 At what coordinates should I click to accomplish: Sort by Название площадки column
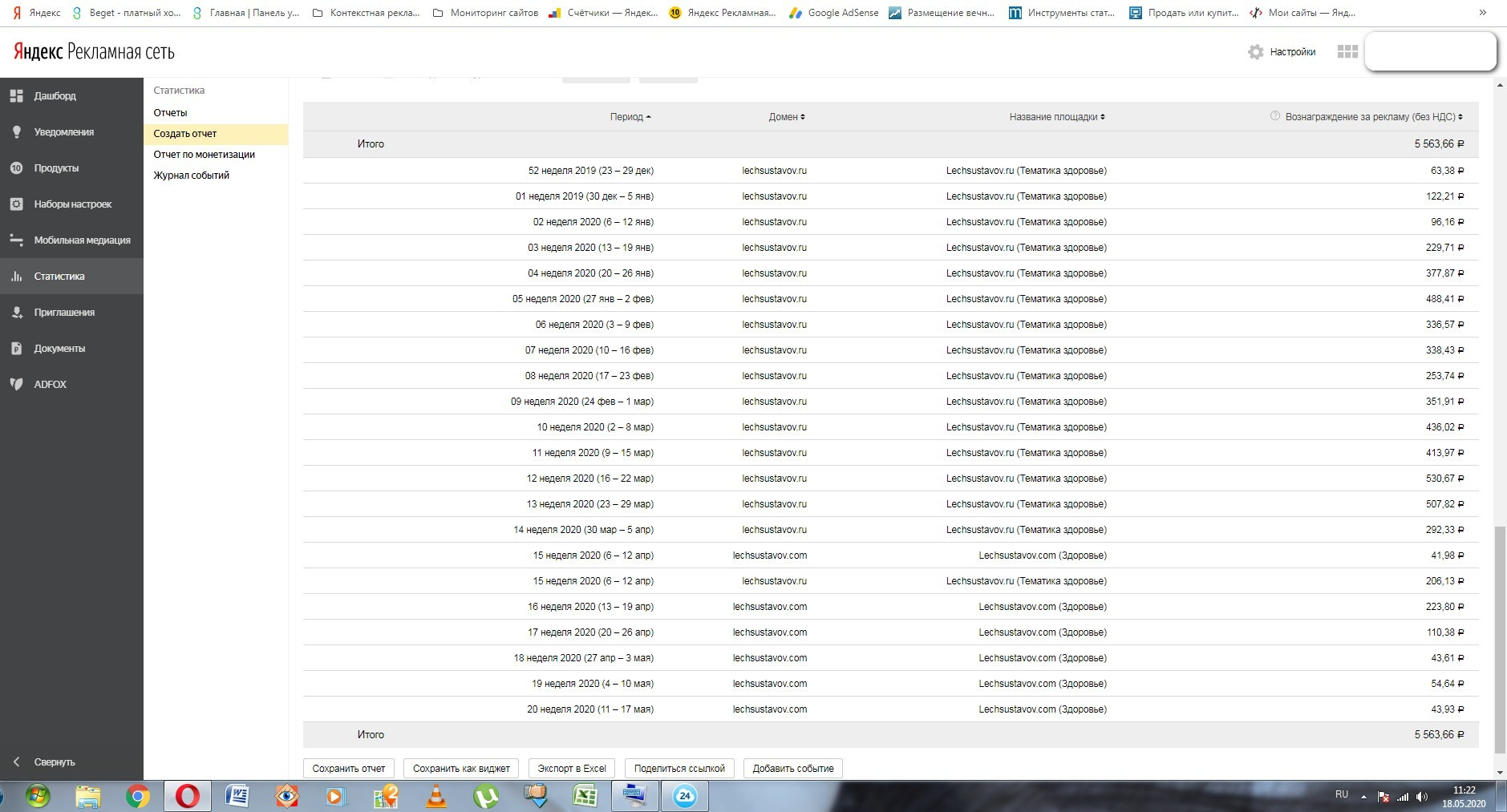[x=1057, y=117]
